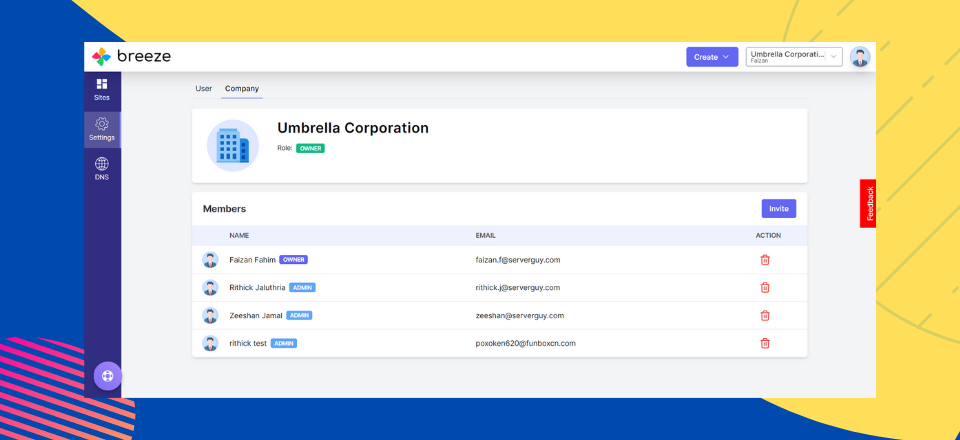Click Rithick Jaluthria's avatar
This screenshot has height=440, width=960.
click(210, 288)
